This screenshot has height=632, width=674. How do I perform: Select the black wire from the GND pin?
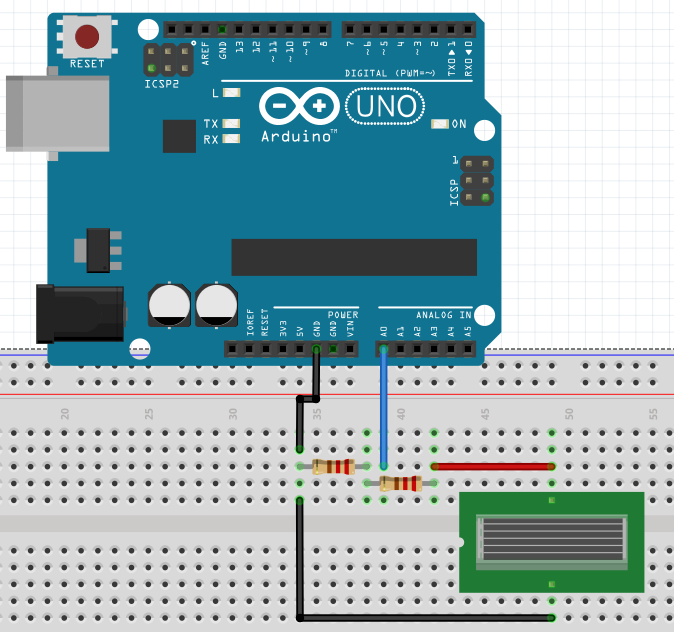308,398
